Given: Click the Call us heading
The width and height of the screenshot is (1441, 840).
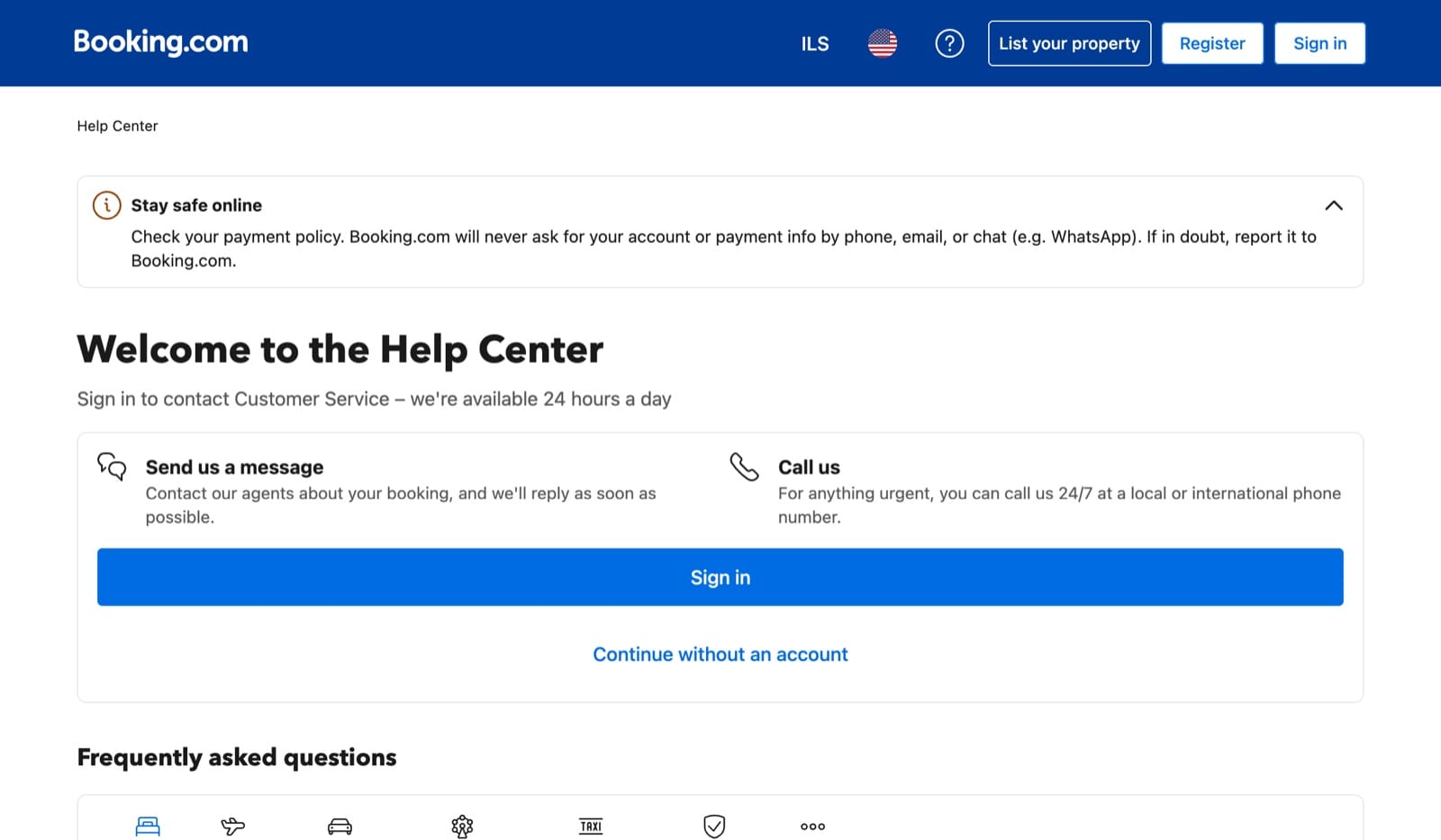Looking at the screenshot, I should point(809,467).
